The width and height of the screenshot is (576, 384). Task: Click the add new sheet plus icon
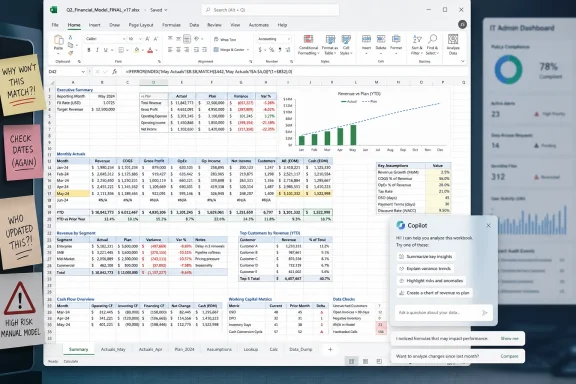coord(330,349)
